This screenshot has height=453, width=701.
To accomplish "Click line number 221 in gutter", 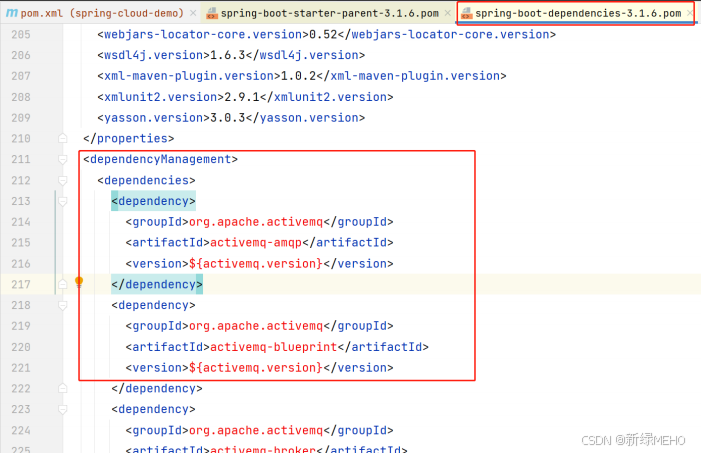I will 21,368.
